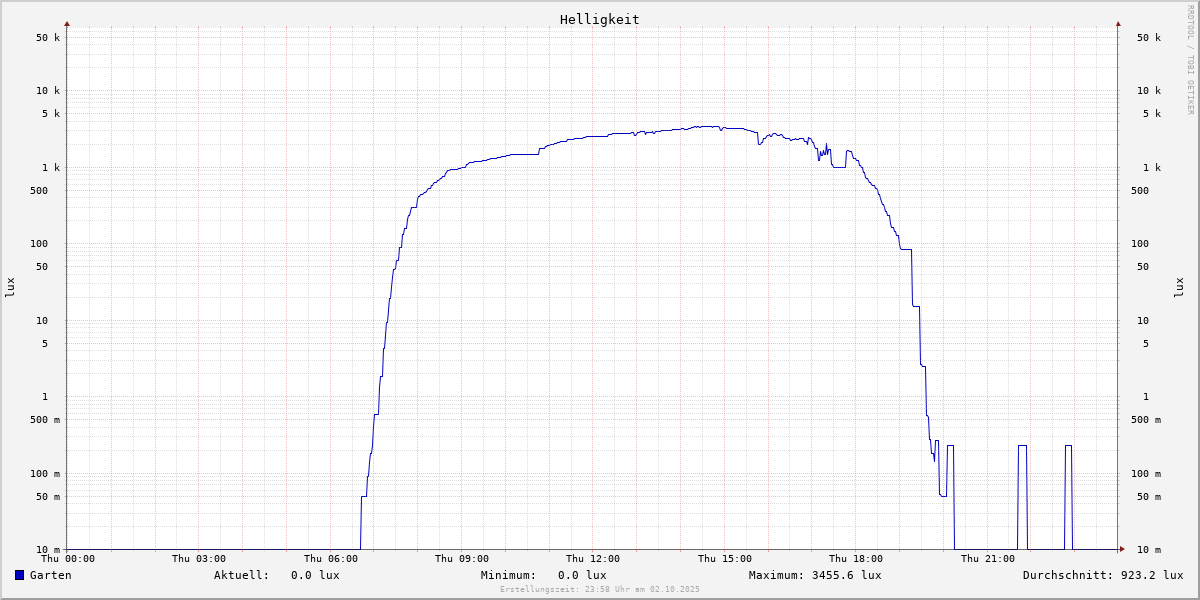Click the Thu 06:00 time axis label
The image size is (1200, 600).
point(331,559)
